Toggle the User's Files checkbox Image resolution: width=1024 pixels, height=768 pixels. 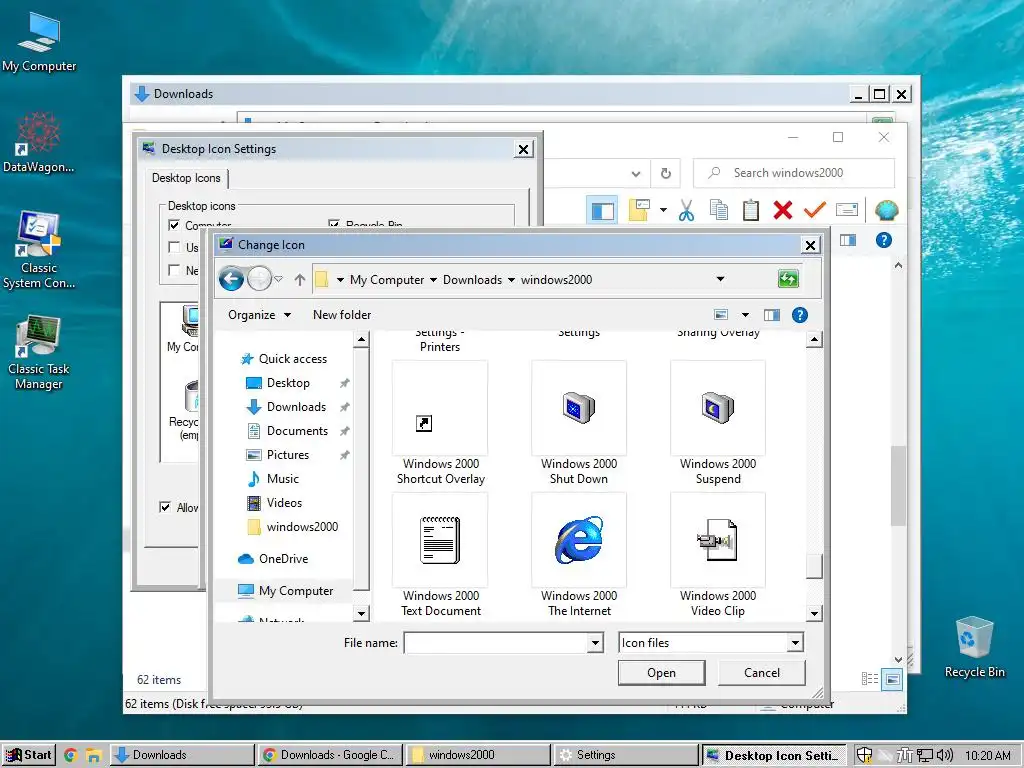174,247
